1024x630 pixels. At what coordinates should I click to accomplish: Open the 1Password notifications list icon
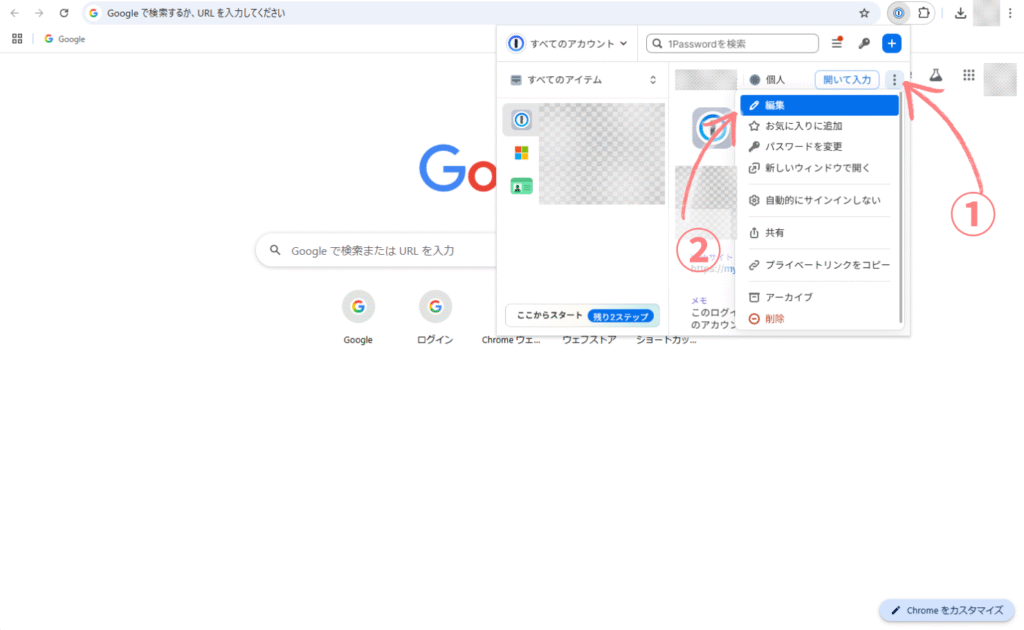pyautogui.click(x=837, y=43)
